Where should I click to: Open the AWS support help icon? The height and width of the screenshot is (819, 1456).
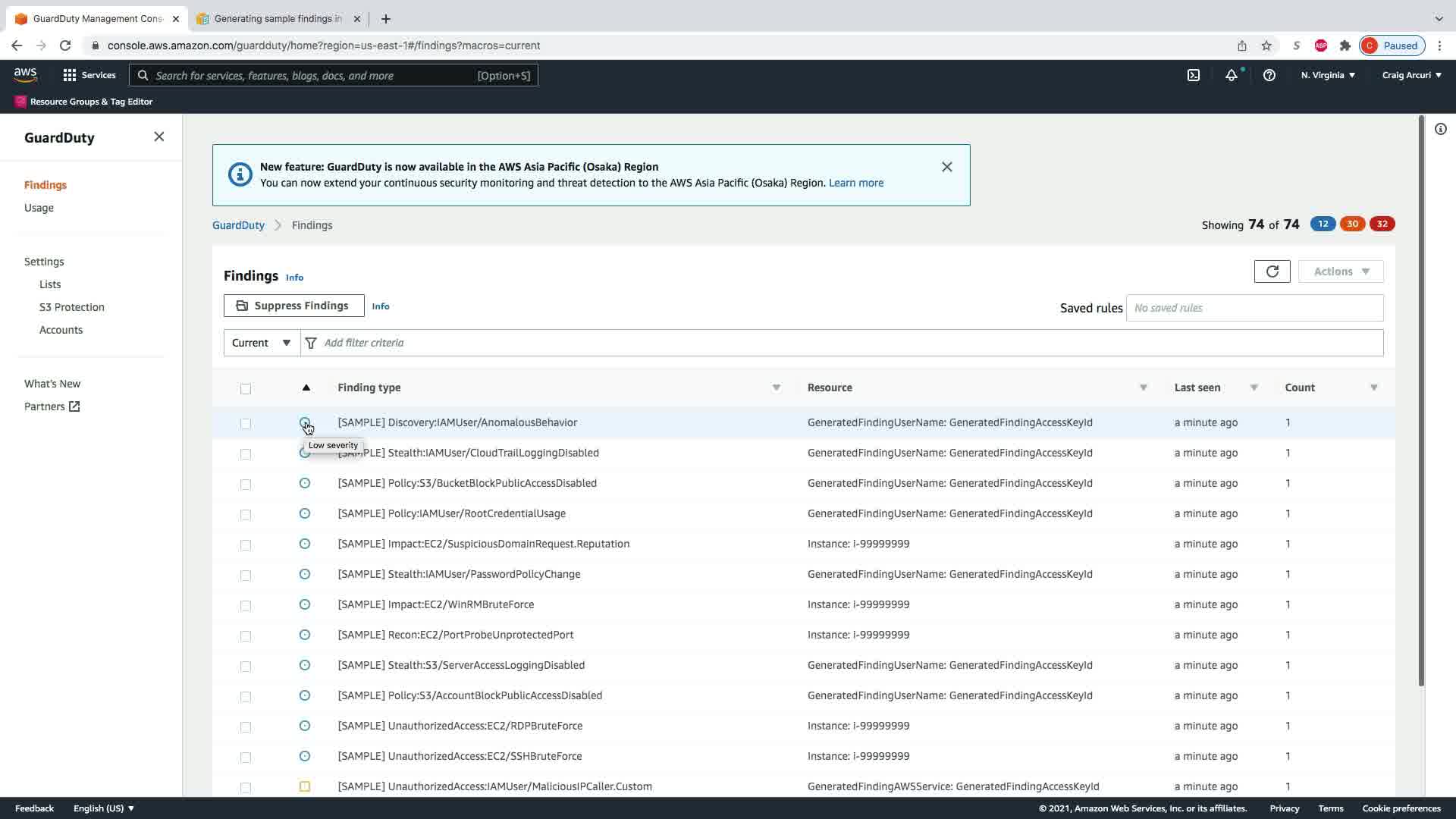tap(1269, 75)
